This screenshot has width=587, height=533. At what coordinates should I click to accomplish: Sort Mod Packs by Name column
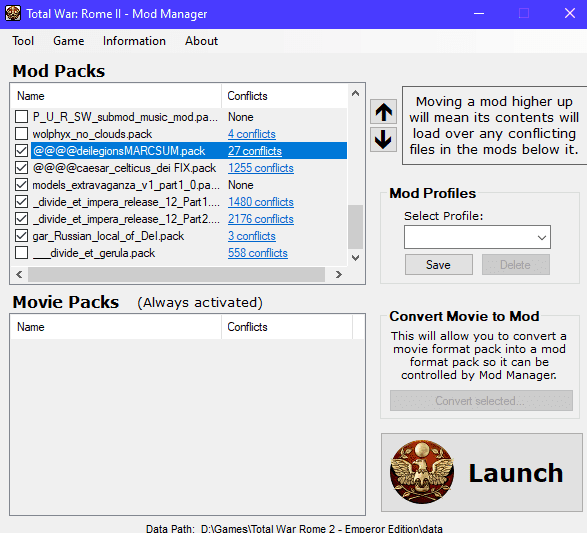(116, 96)
